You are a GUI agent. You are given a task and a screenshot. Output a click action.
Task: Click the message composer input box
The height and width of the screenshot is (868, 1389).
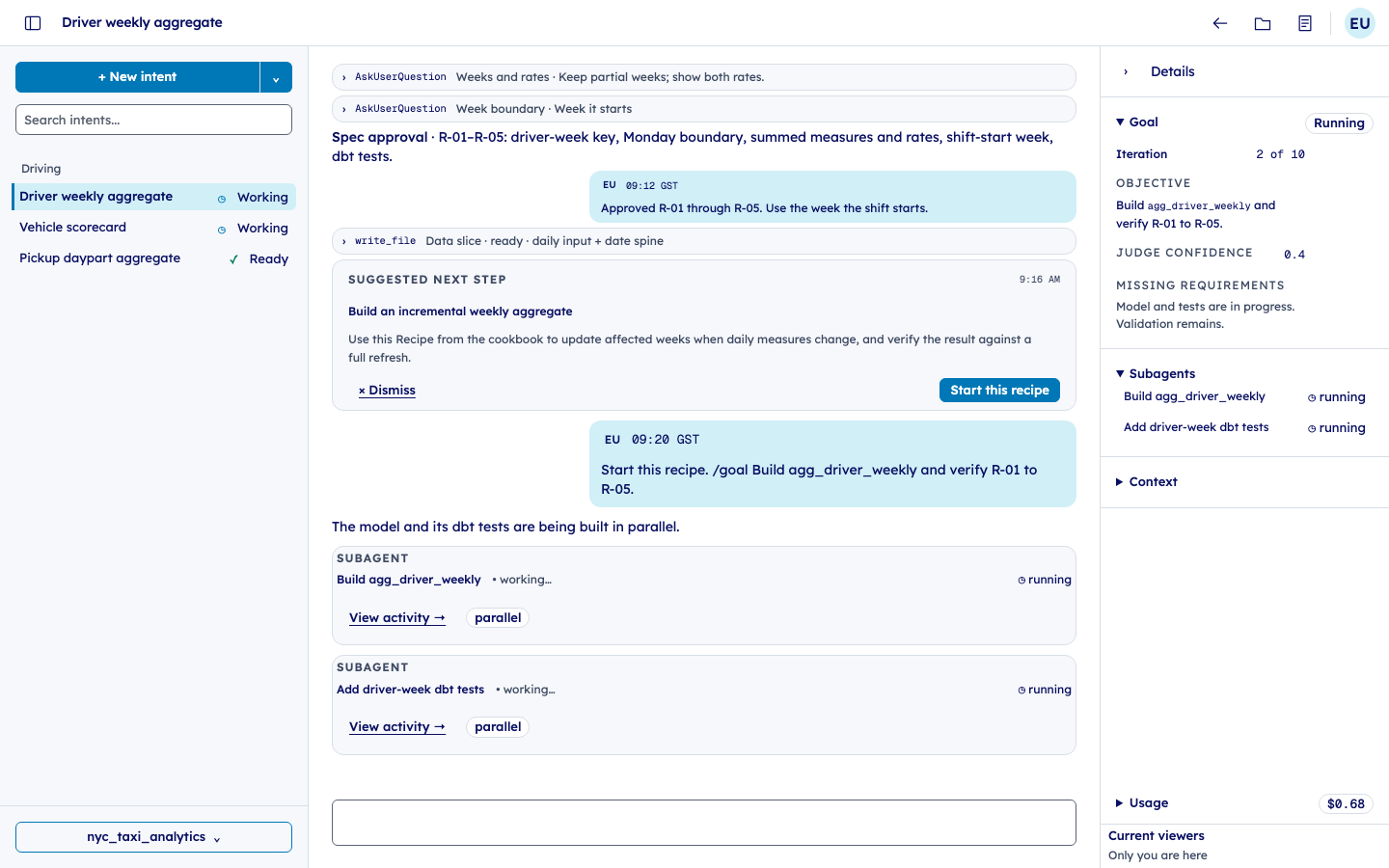703,823
